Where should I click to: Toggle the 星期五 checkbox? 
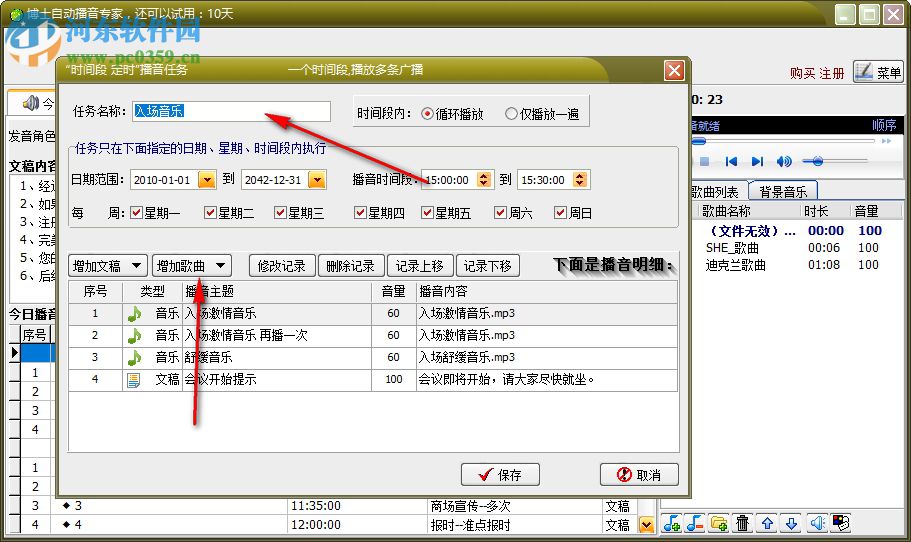pyautogui.click(x=428, y=213)
